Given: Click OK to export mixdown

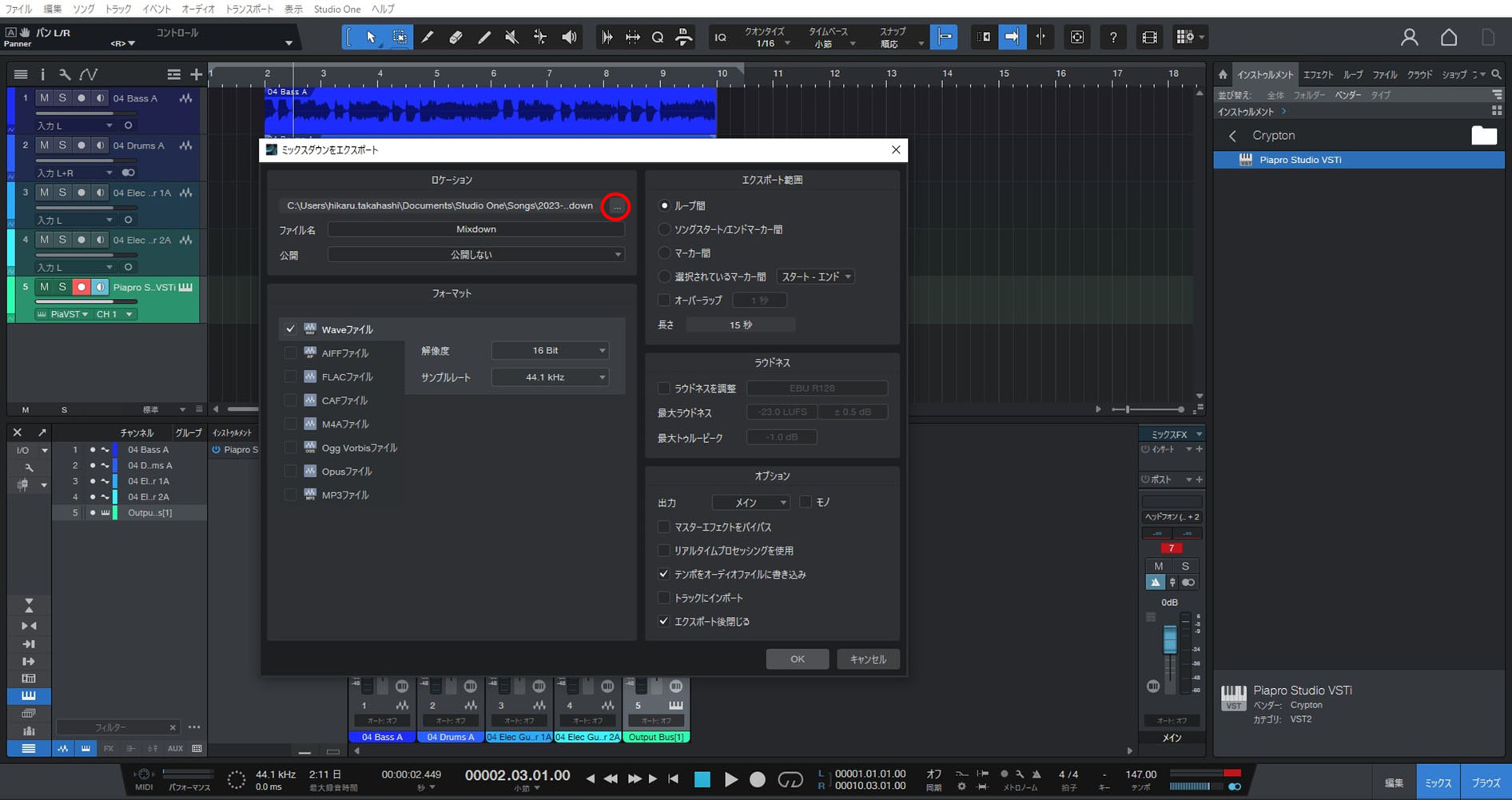Looking at the screenshot, I should click(x=797, y=659).
